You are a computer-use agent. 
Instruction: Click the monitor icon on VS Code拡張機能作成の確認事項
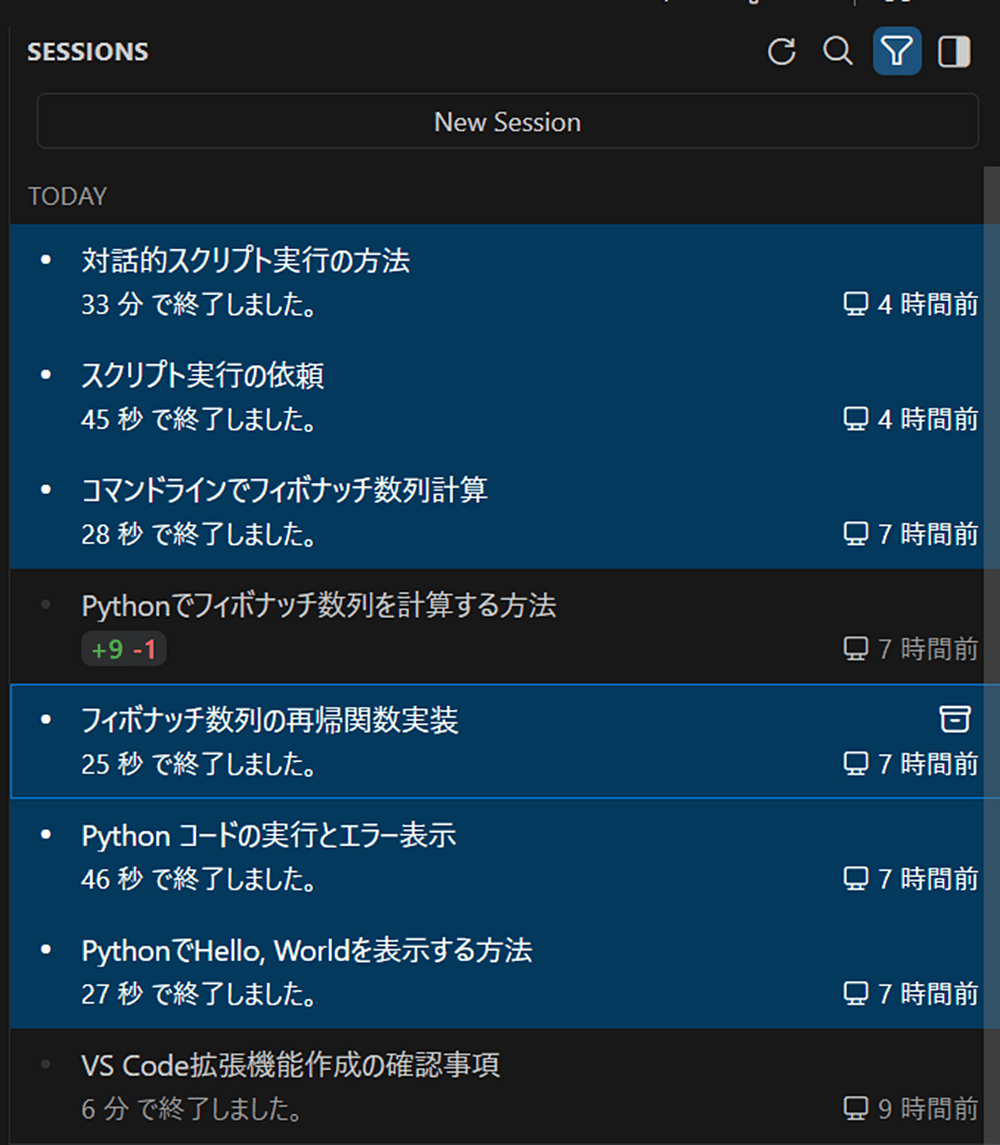click(x=855, y=1108)
